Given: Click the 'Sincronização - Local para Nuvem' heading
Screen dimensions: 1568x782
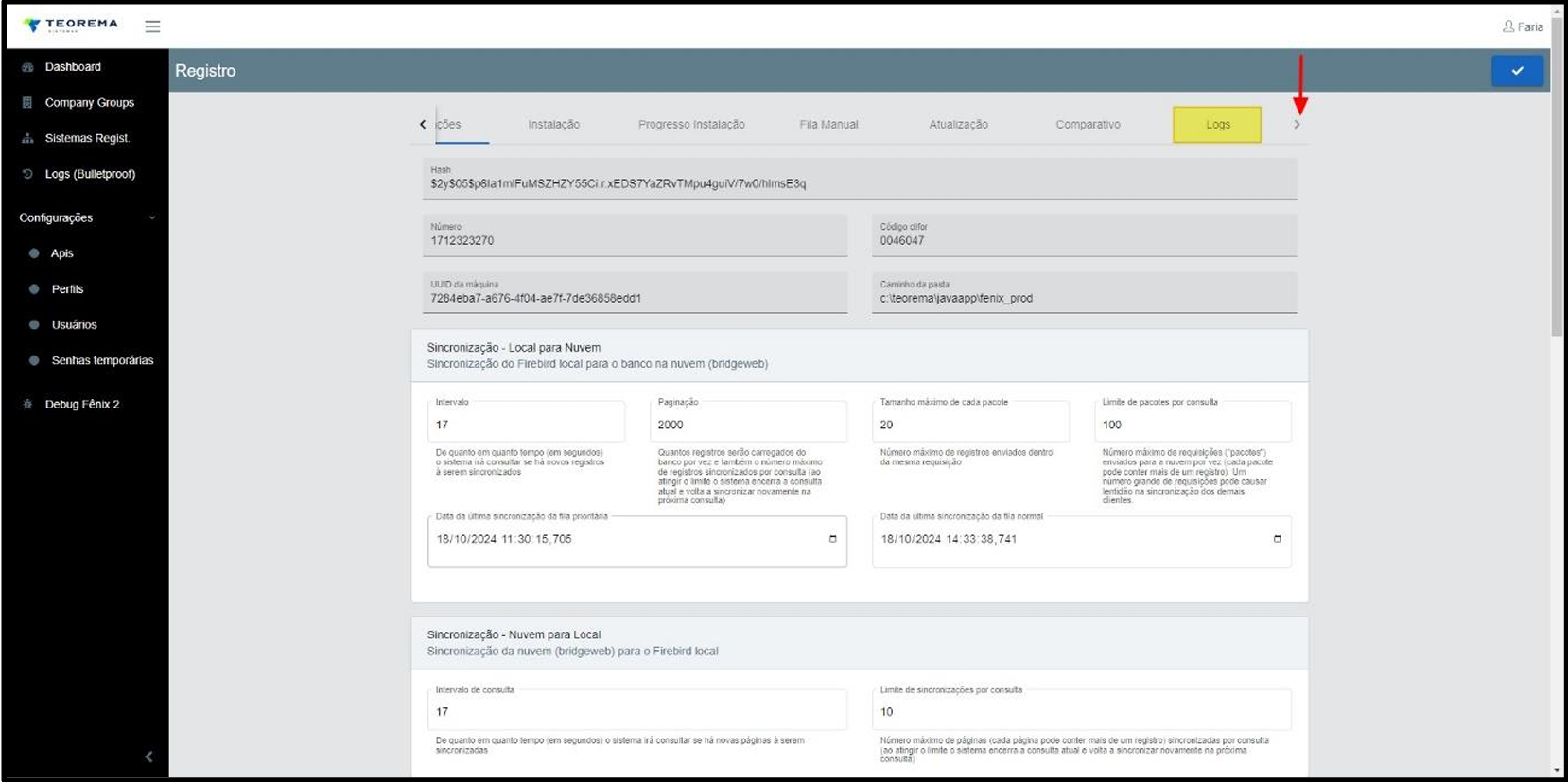Looking at the screenshot, I should [514, 348].
